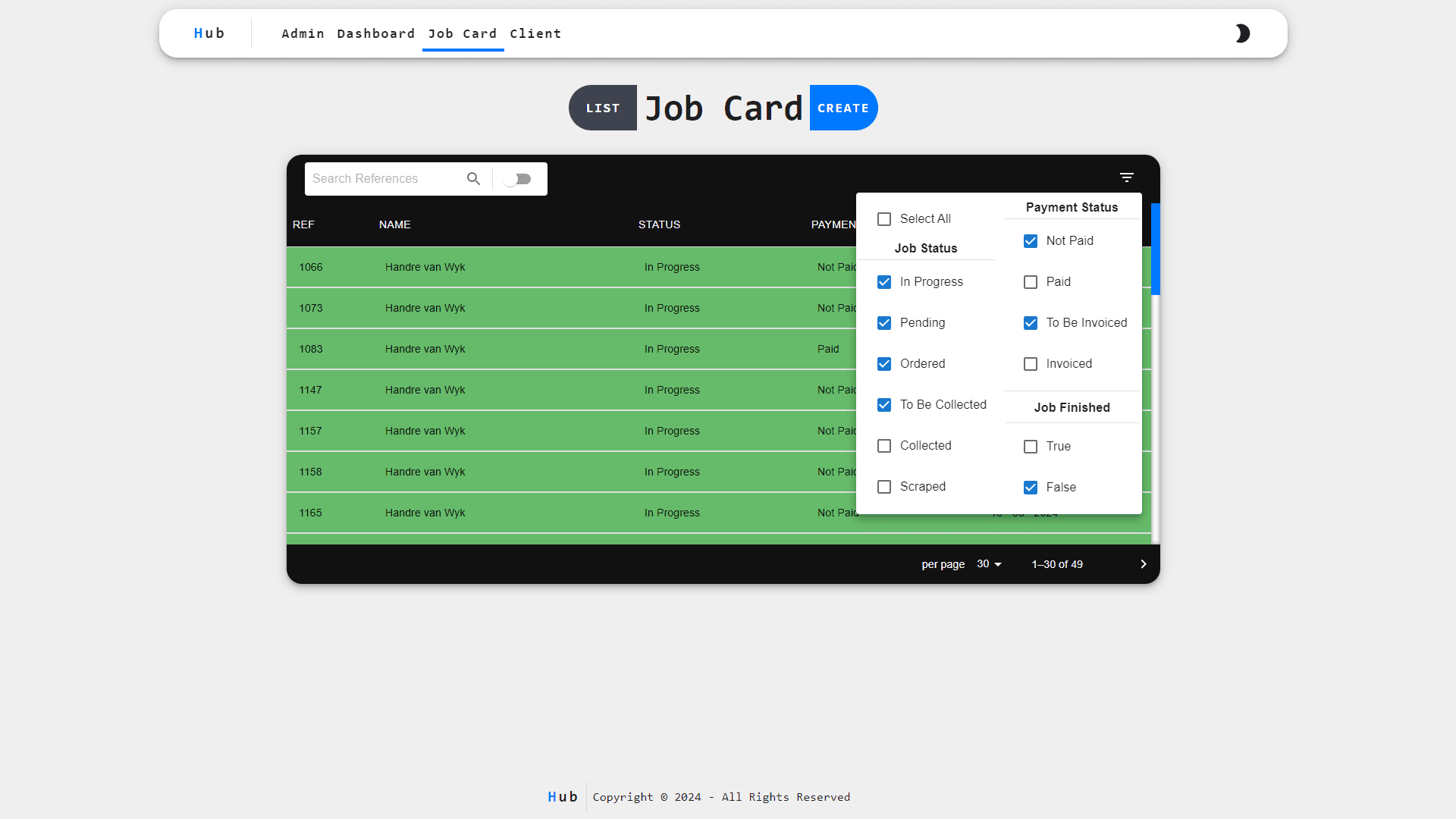
Task: Check the Paid payment status filter
Action: (1030, 281)
